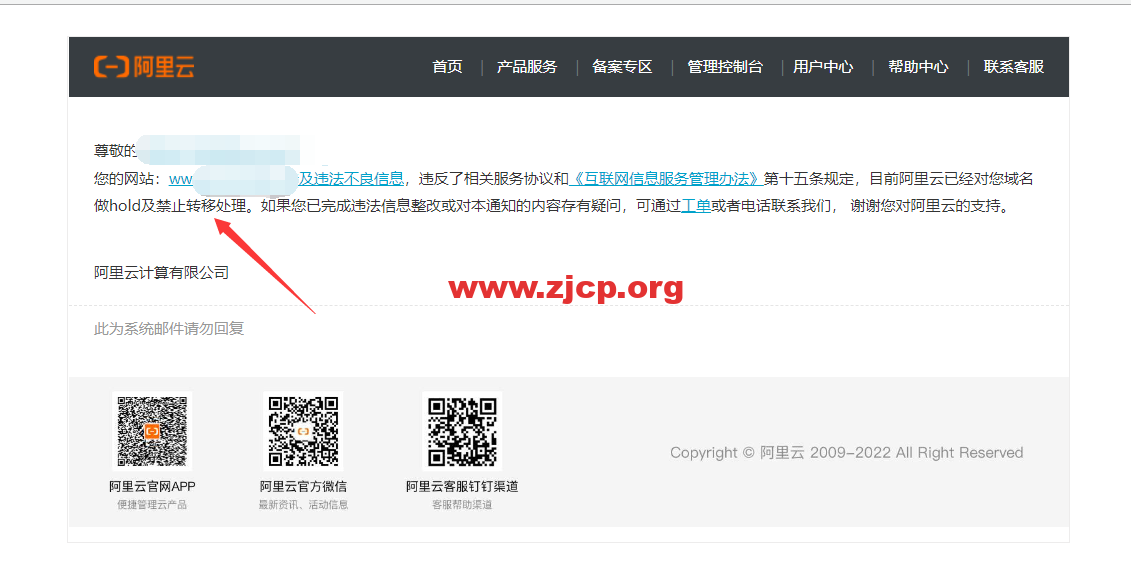This screenshot has height=579, width=1131.
Task: Open the 首页 nav item
Action: tap(447, 67)
